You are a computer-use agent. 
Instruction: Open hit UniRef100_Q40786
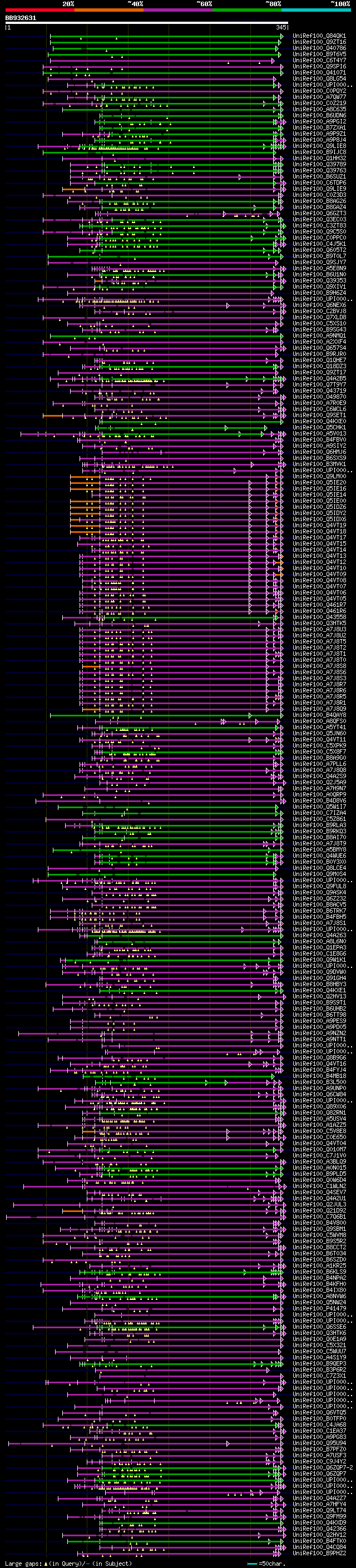[319, 48]
